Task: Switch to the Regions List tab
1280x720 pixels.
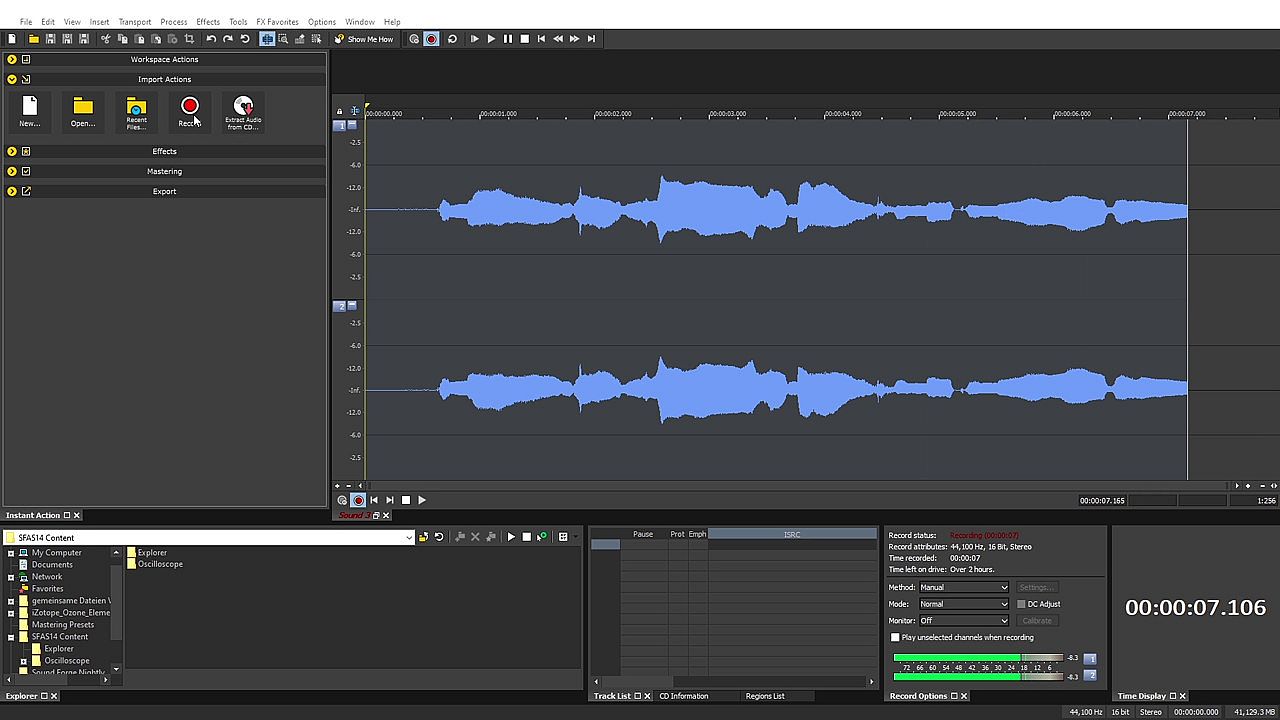Action: tap(764, 696)
